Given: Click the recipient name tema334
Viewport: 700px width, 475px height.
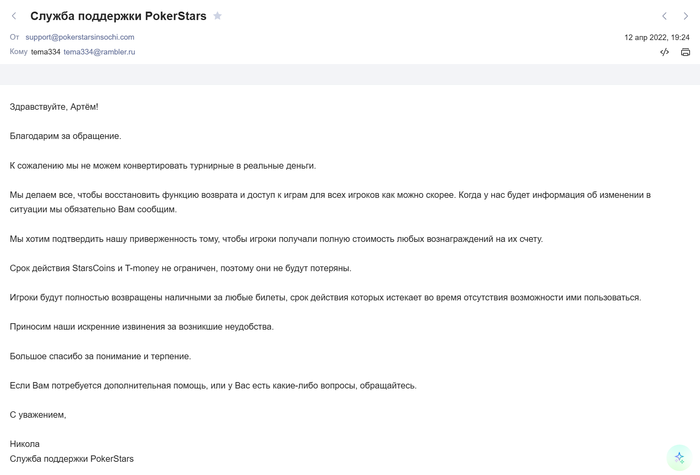Looking at the screenshot, I should [45, 52].
